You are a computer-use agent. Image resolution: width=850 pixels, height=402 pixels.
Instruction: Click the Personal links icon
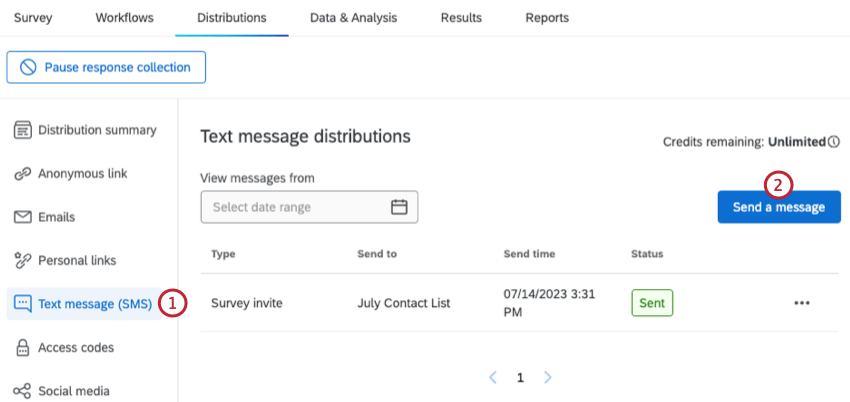[22, 261]
